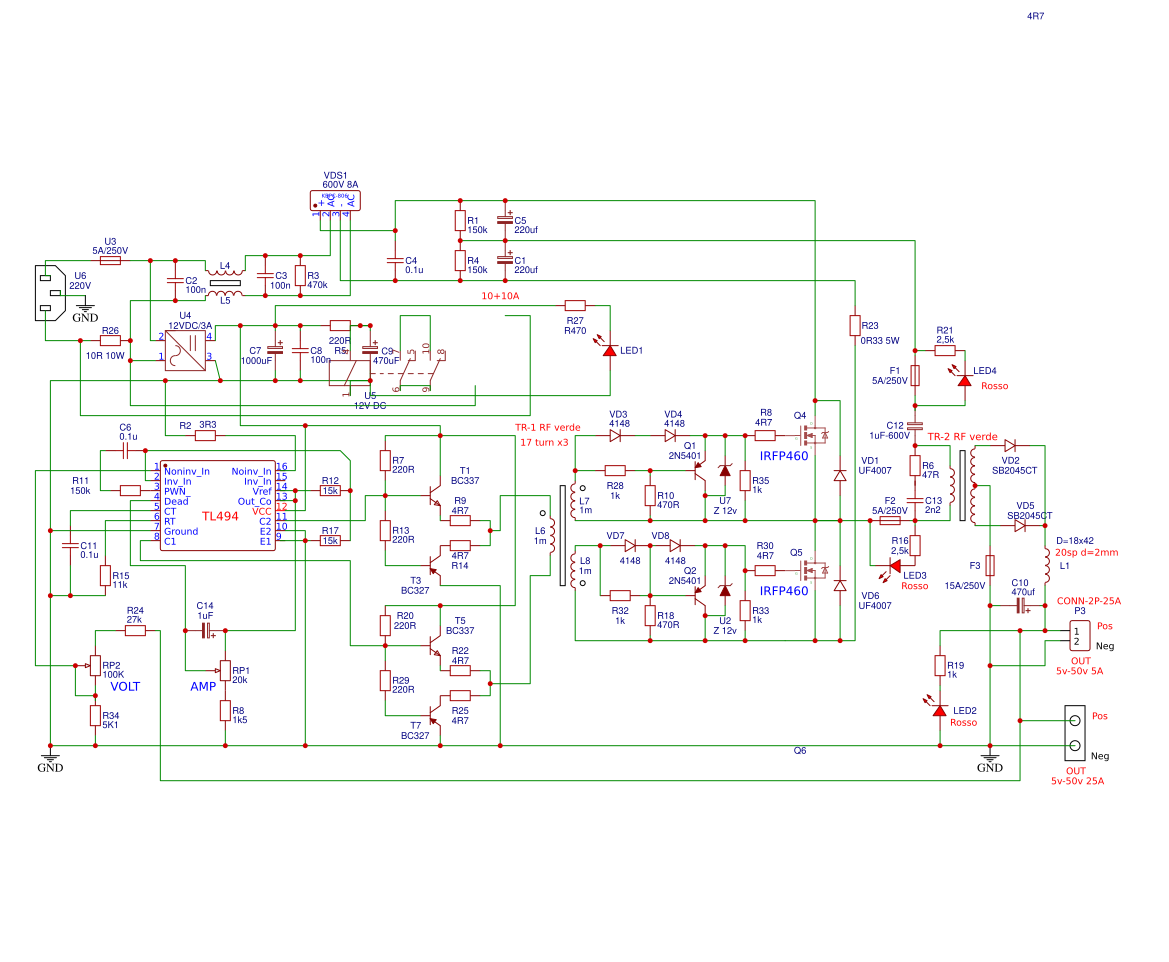The height and width of the screenshot is (962, 1169).
Task: Select the 25A output connector with two circles
Action: 1074,733
